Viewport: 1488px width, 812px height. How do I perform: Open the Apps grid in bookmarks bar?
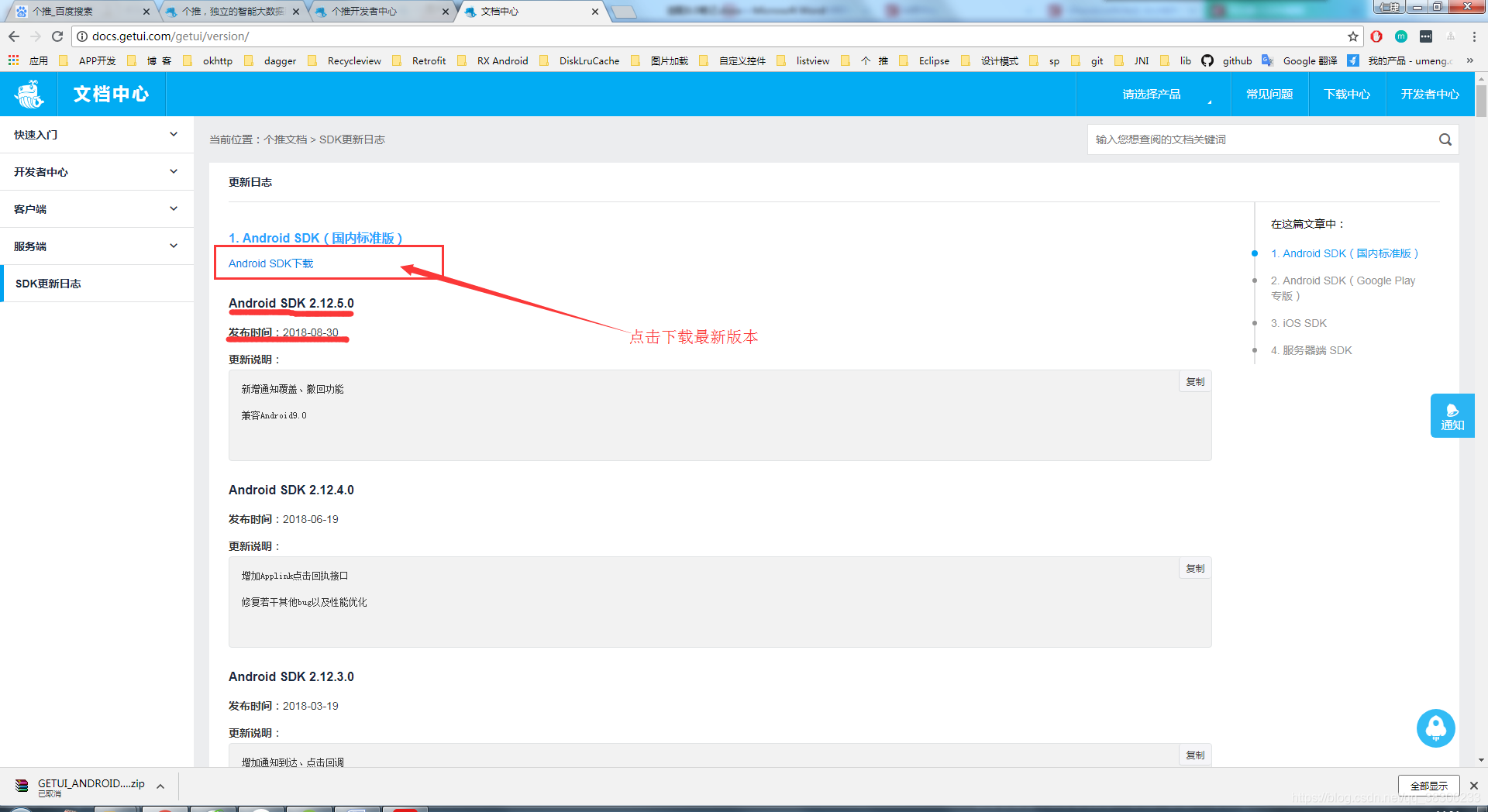coord(14,60)
